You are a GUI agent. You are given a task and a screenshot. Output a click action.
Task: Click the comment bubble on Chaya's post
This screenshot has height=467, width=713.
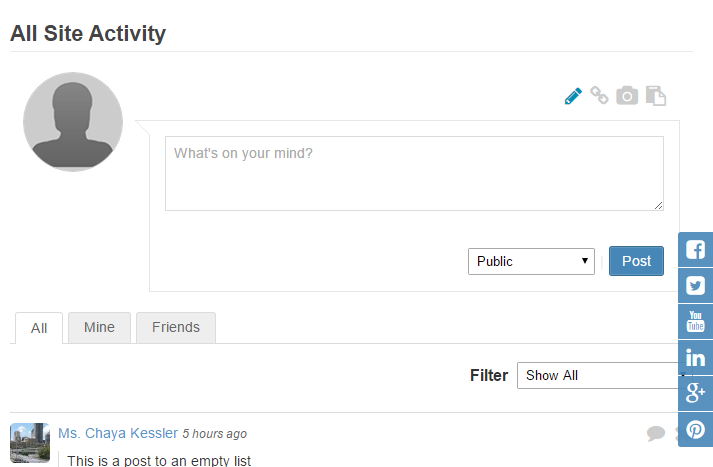(x=656, y=433)
